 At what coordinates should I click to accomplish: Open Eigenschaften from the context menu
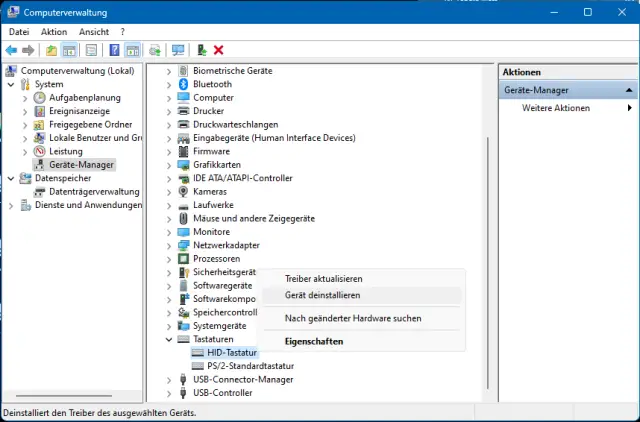(x=314, y=341)
